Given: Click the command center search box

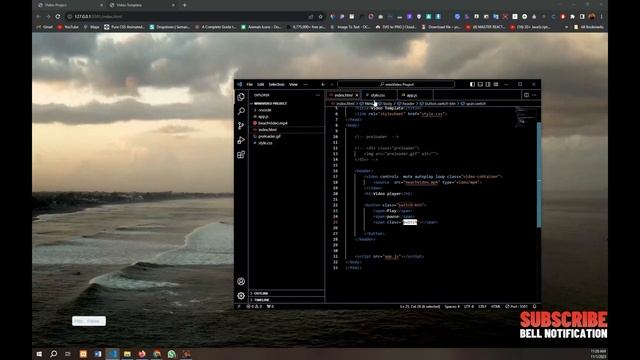Looking at the screenshot, I should pyautogui.click(x=396, y=84).
